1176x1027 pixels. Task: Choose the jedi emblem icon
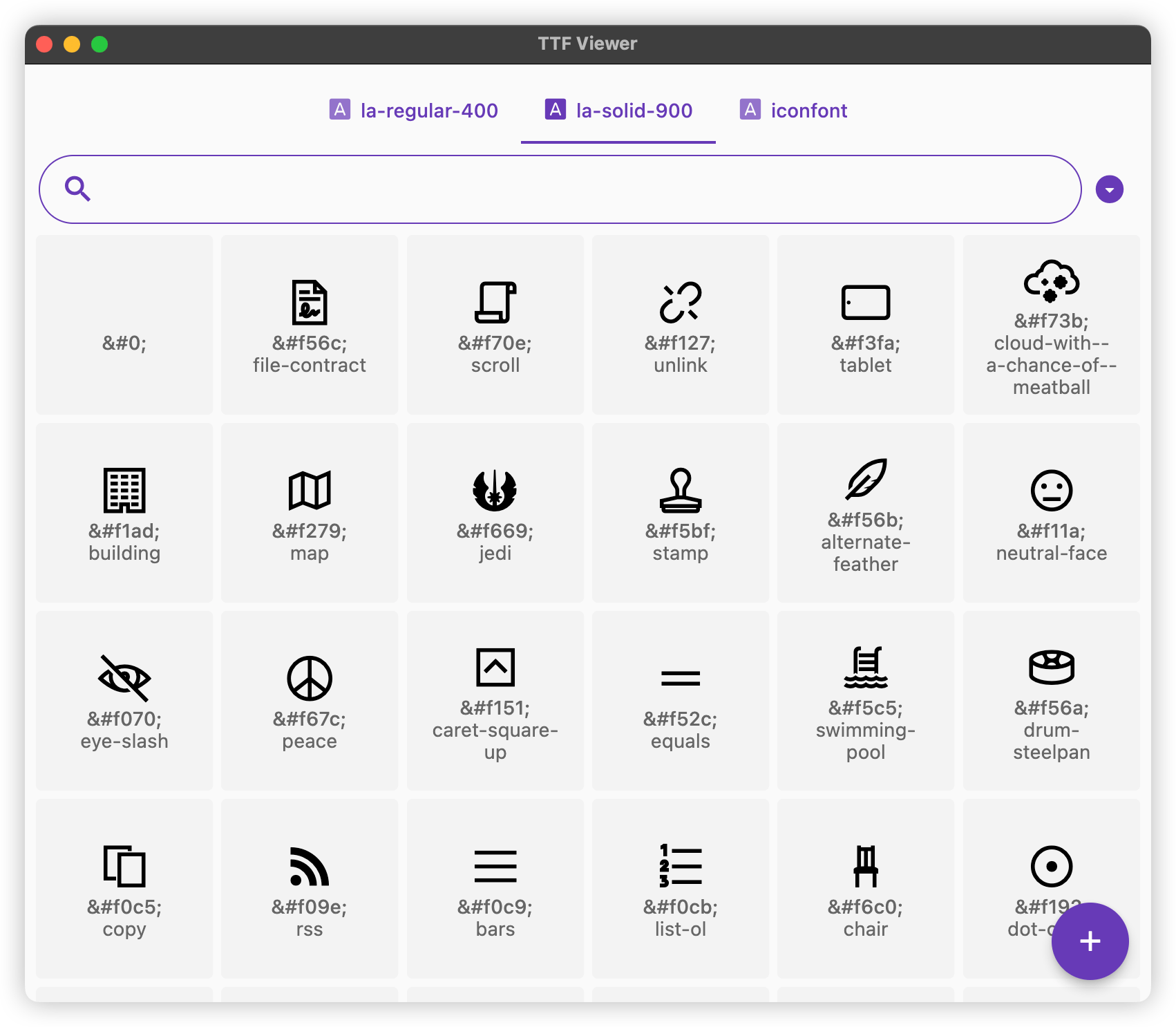[495, 490]
